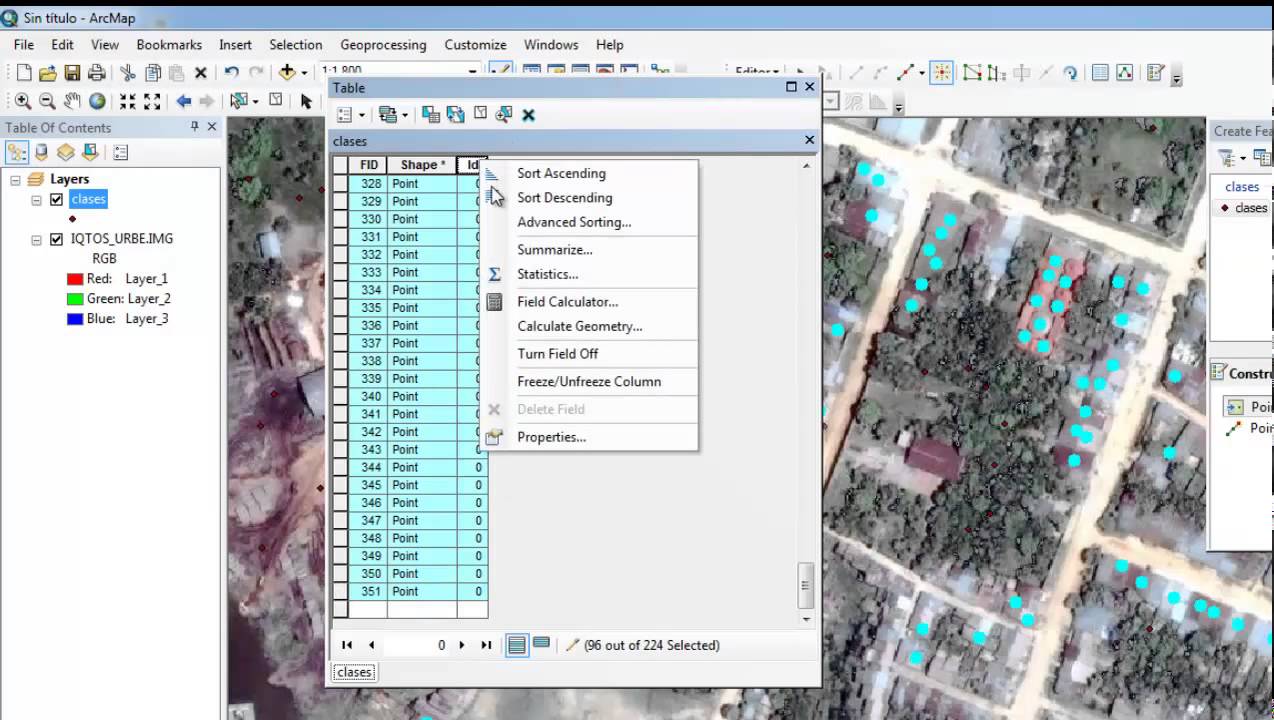The height and width of the screenshot is (720, 1274).
Task: Switch Selection in Table window
Action: click(x=456, y=115)
